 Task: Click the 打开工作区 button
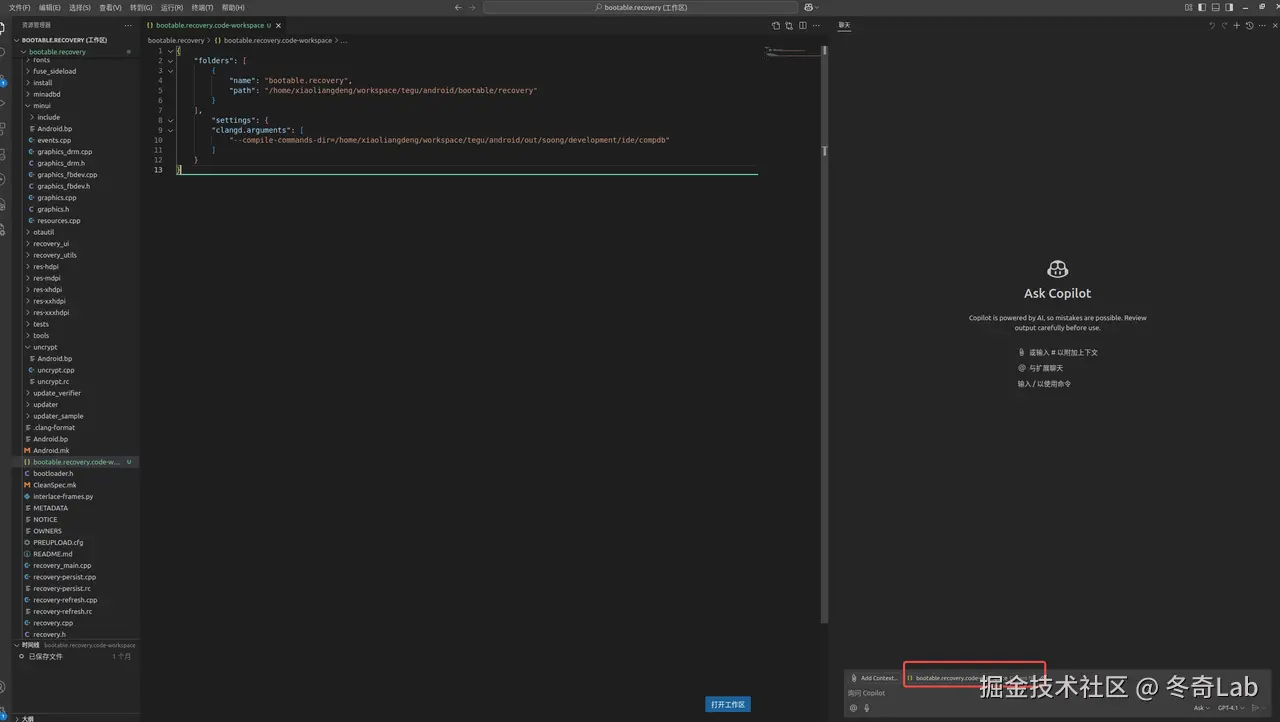click(x=727, y=704)
